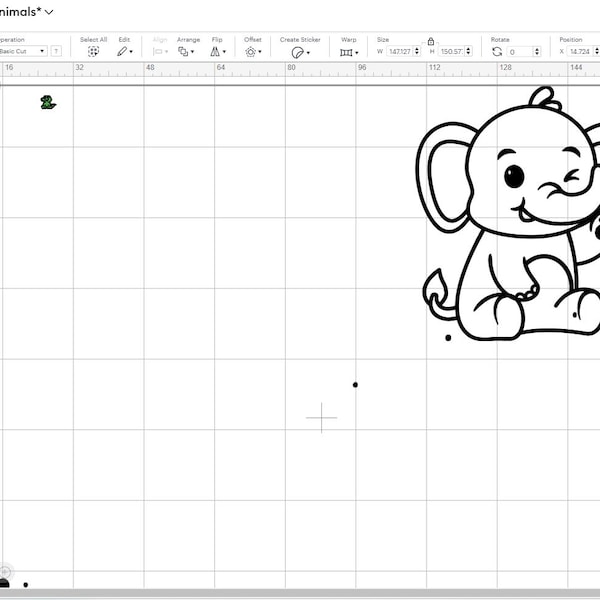Open the Basic Cut operation dropdown
The height and width of the screenshot is (600, 600).
(x=23, y=51)
